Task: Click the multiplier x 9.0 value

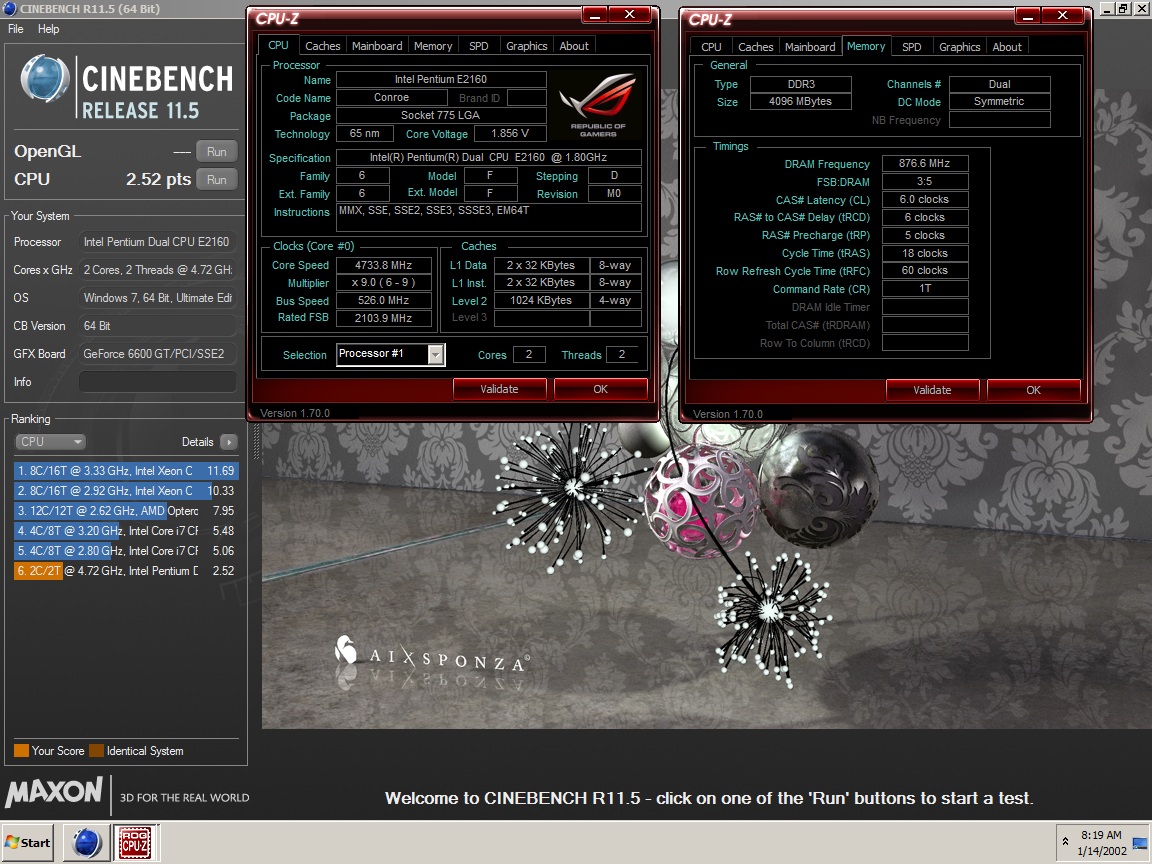Action: (x=384, y=282)
